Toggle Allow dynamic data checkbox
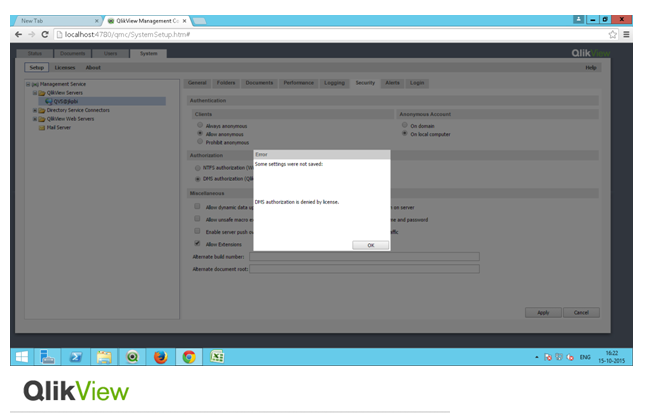 click(x=197, y=206)
